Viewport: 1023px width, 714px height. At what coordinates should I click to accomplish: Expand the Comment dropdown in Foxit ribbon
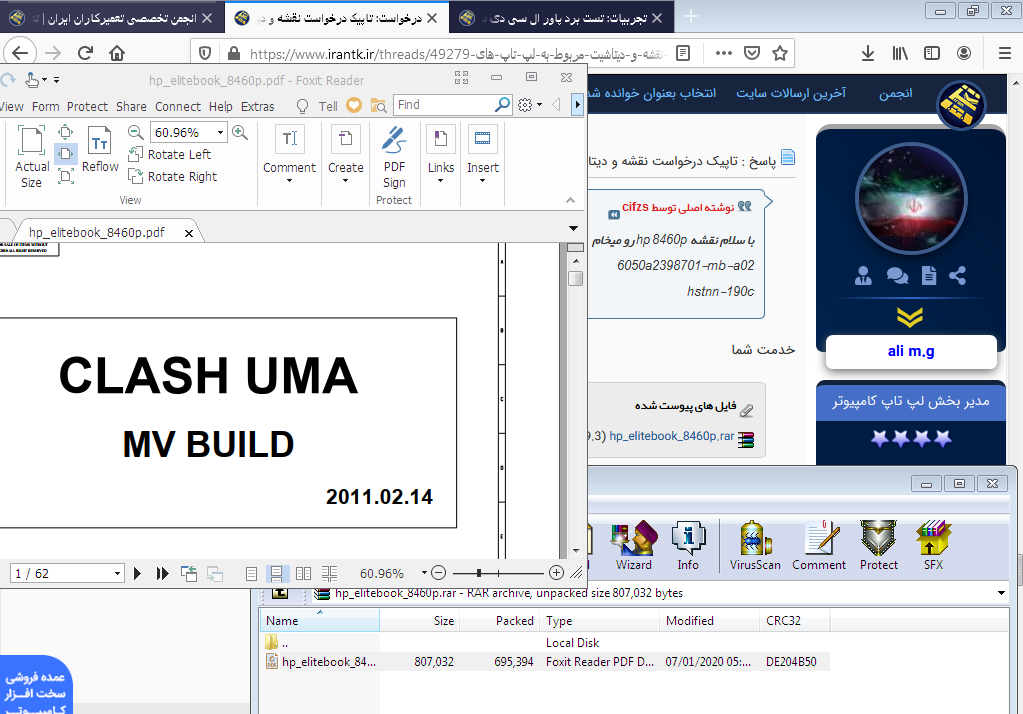[x=289, y=181]
